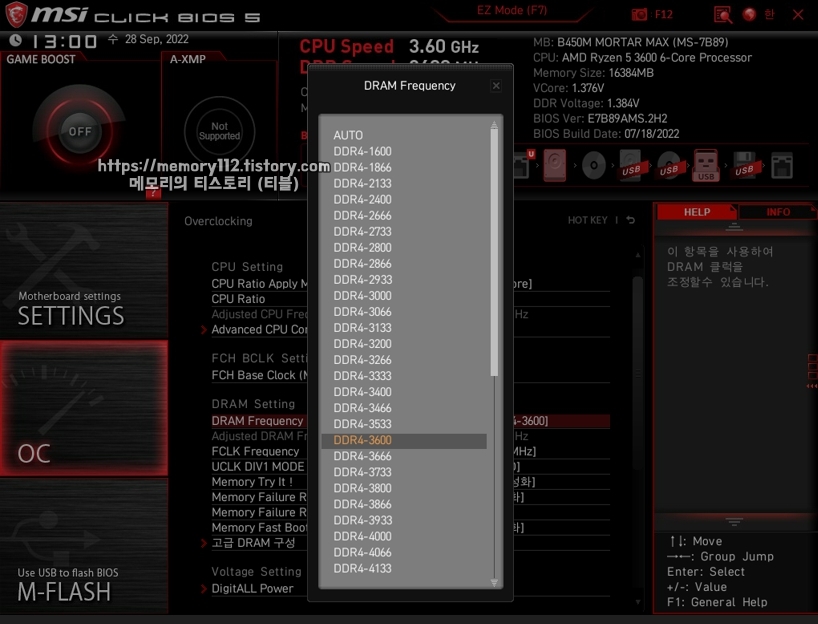Choose DDR4-3133 frequency option

pos(363,328)
